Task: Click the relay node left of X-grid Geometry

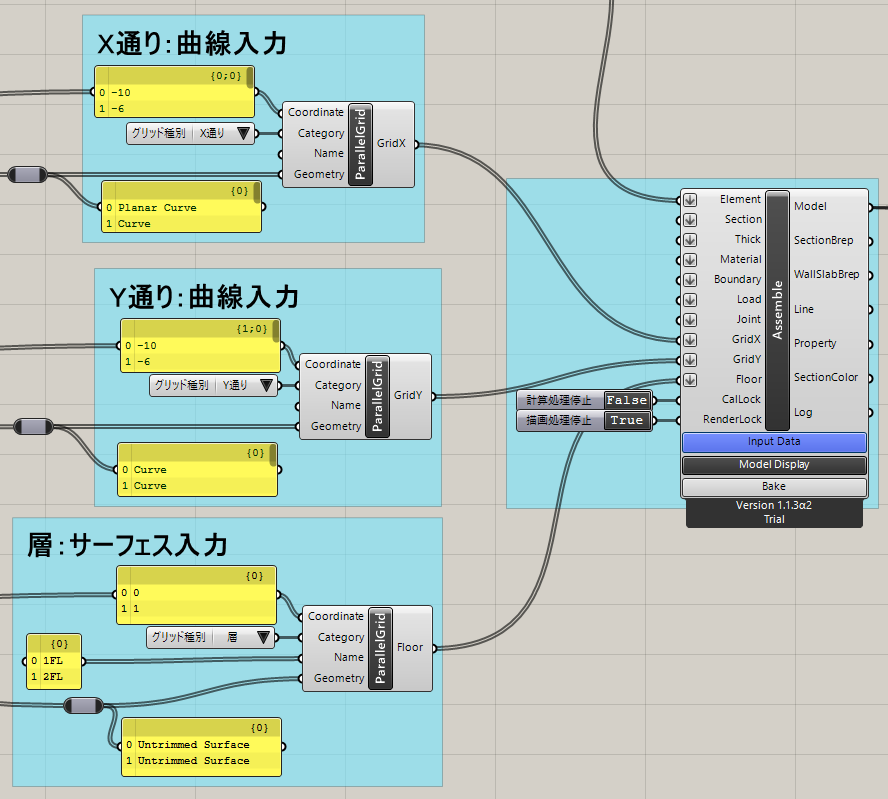Action: tap(28, 175)
